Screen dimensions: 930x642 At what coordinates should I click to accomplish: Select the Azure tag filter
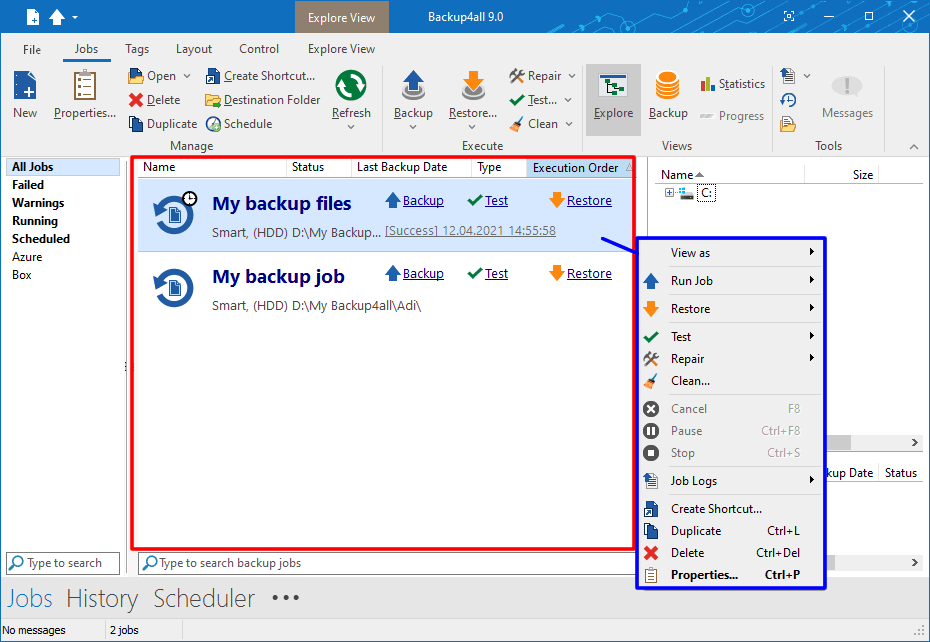[27, 257]
